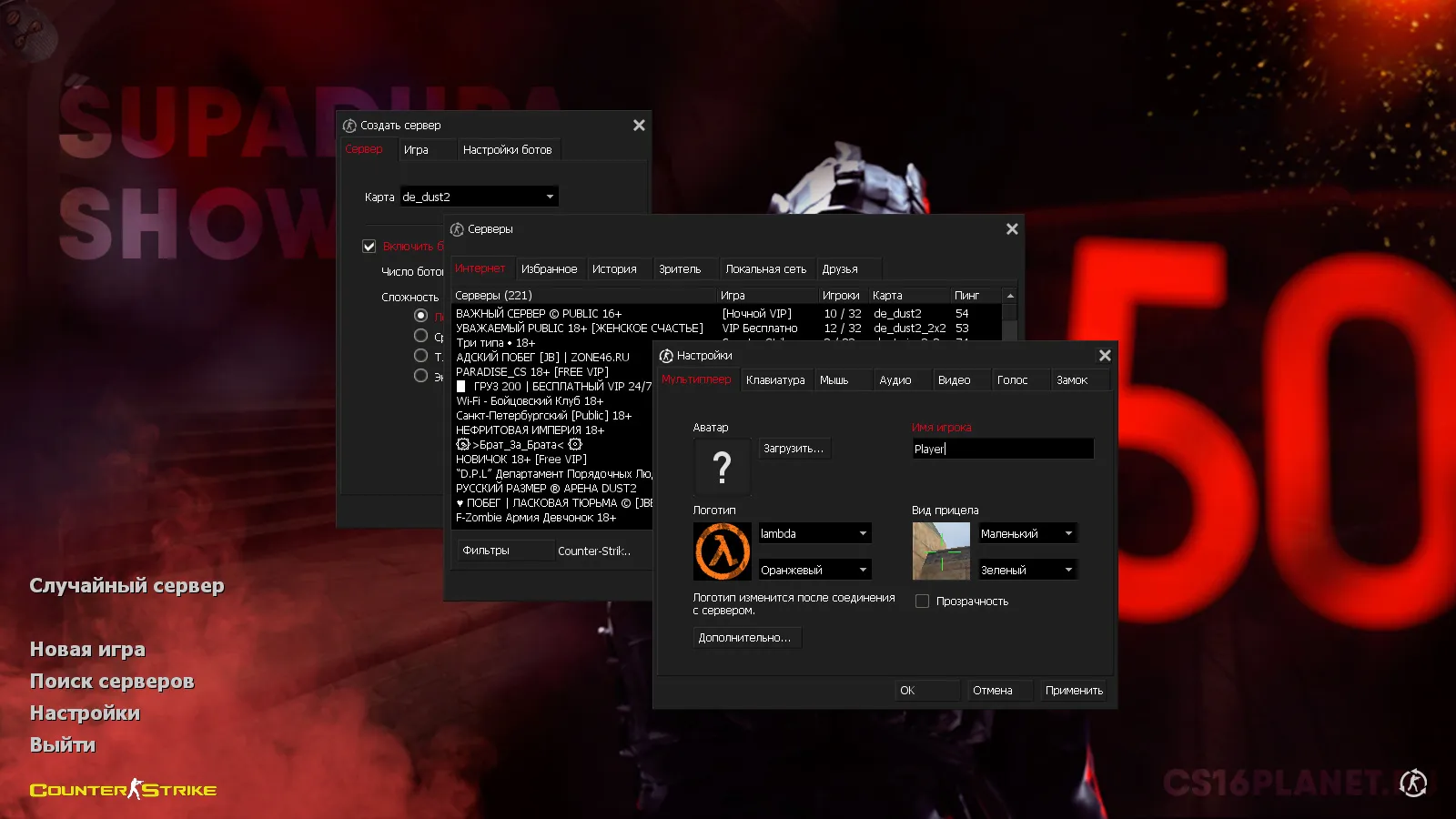Click the crosshair preview image
The width and height of the screenshot is (1456, 819).
[940, 551]
